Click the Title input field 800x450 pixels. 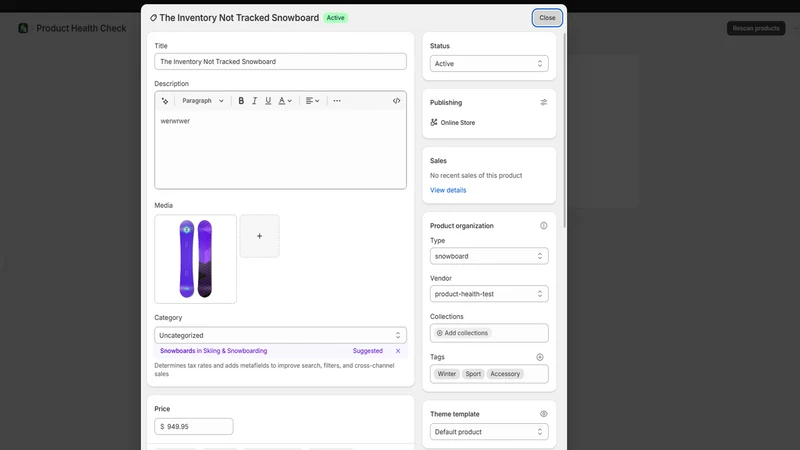click(x=280, y=62)
